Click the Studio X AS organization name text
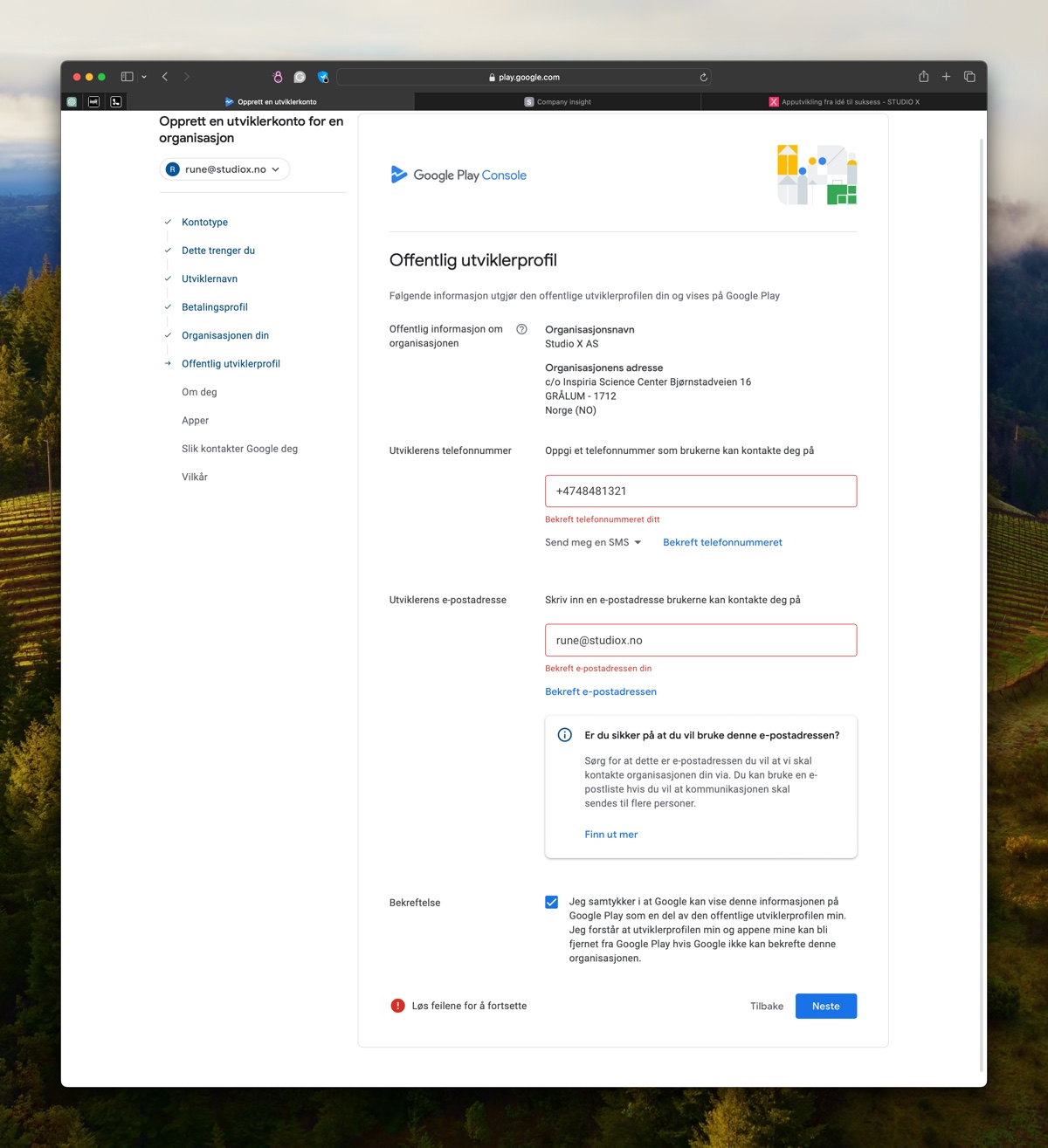Image resolution: width=1048 pixels, height=1148 pixels. (572, 344)
